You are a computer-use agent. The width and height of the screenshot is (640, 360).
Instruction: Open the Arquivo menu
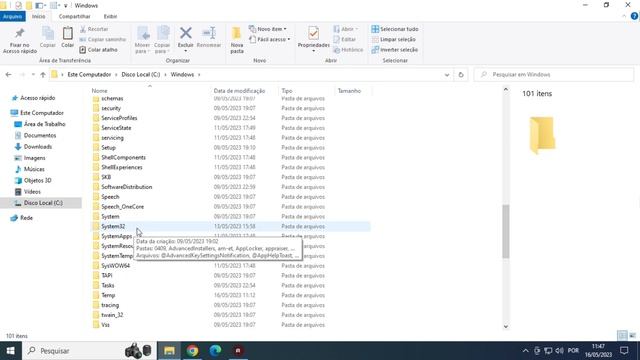[x=13, y=17]
